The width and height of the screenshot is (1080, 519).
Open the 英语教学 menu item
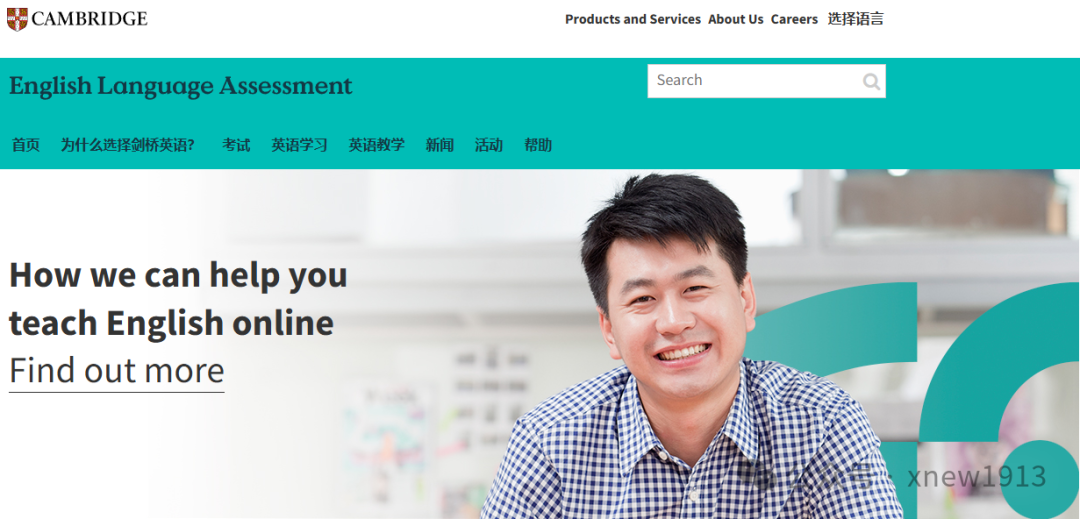[376, 145]
